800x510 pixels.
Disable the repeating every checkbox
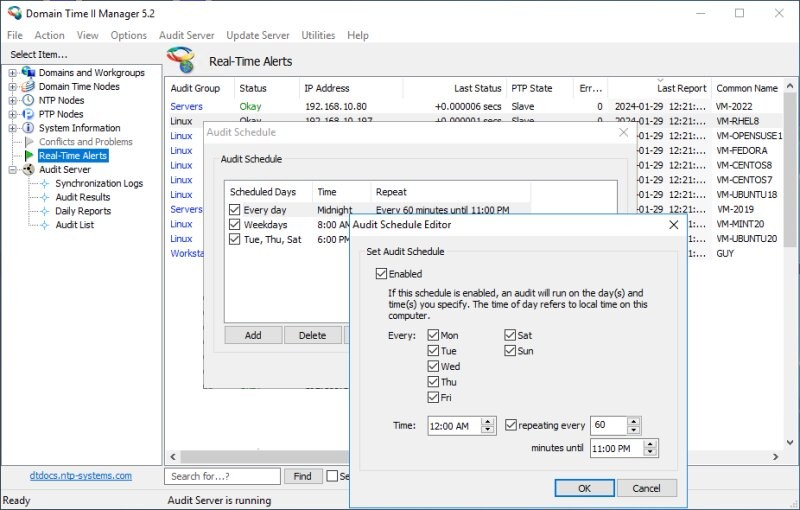click(512, 425)
